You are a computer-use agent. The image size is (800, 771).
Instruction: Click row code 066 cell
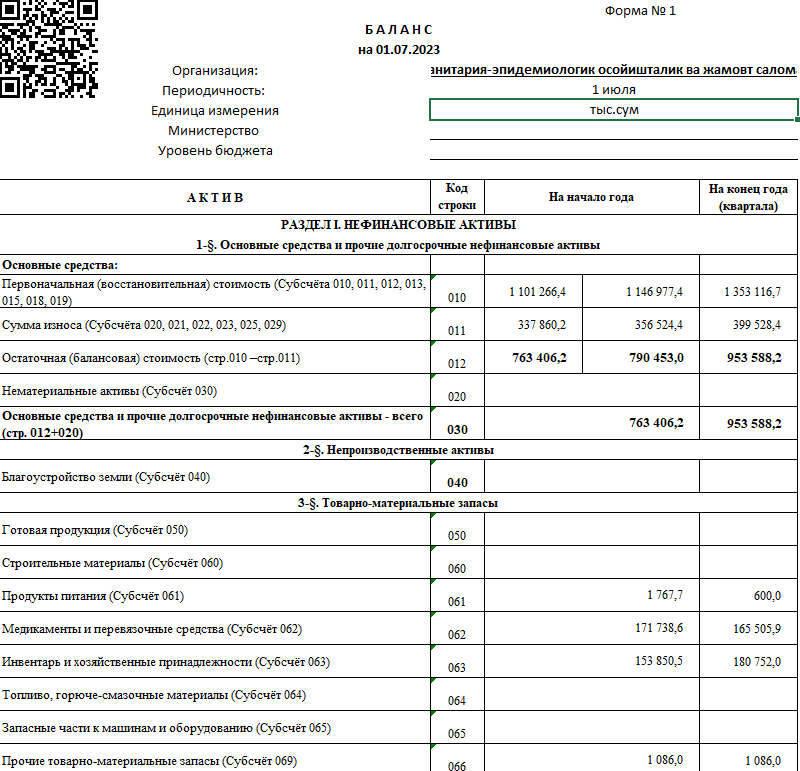[x=457, y=758]
